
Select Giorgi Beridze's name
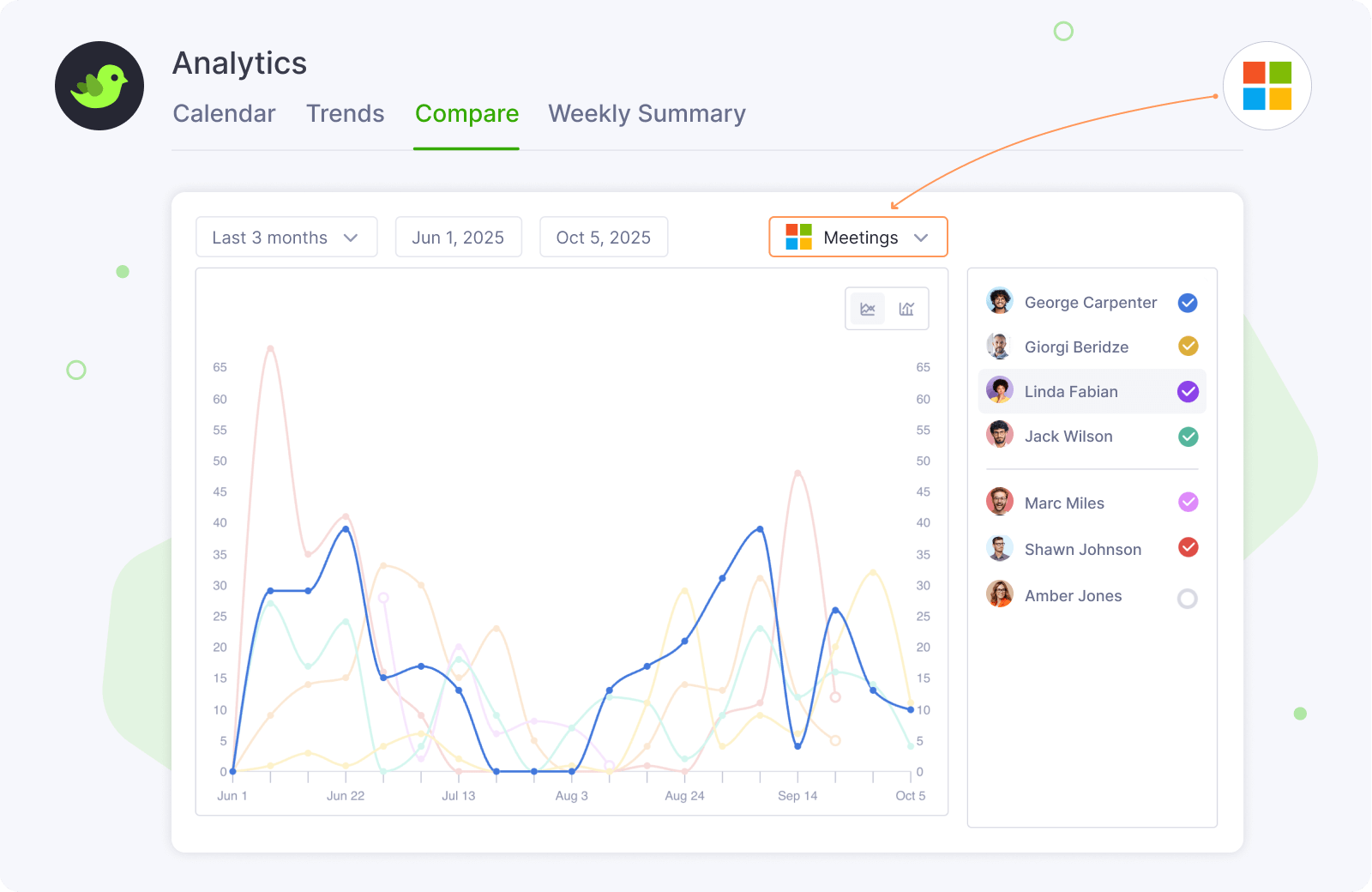click(x=1076, y=347)
